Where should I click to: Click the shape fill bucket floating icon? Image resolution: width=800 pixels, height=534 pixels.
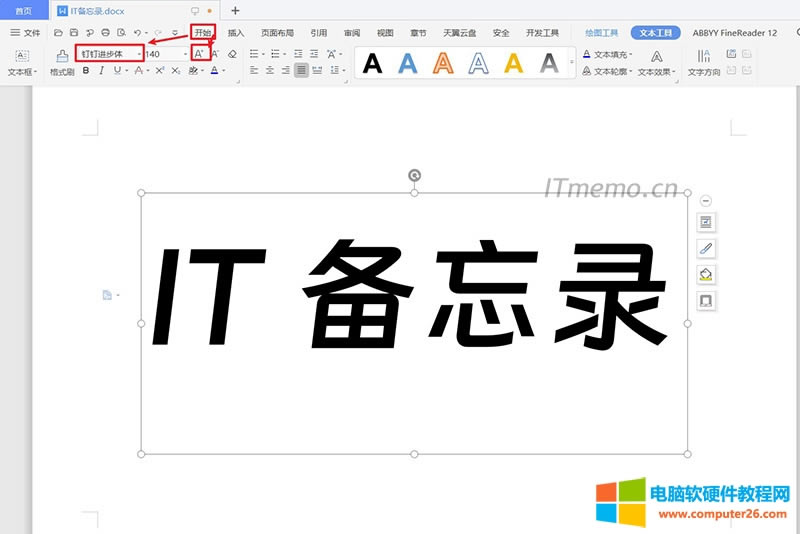pos(706,274)
